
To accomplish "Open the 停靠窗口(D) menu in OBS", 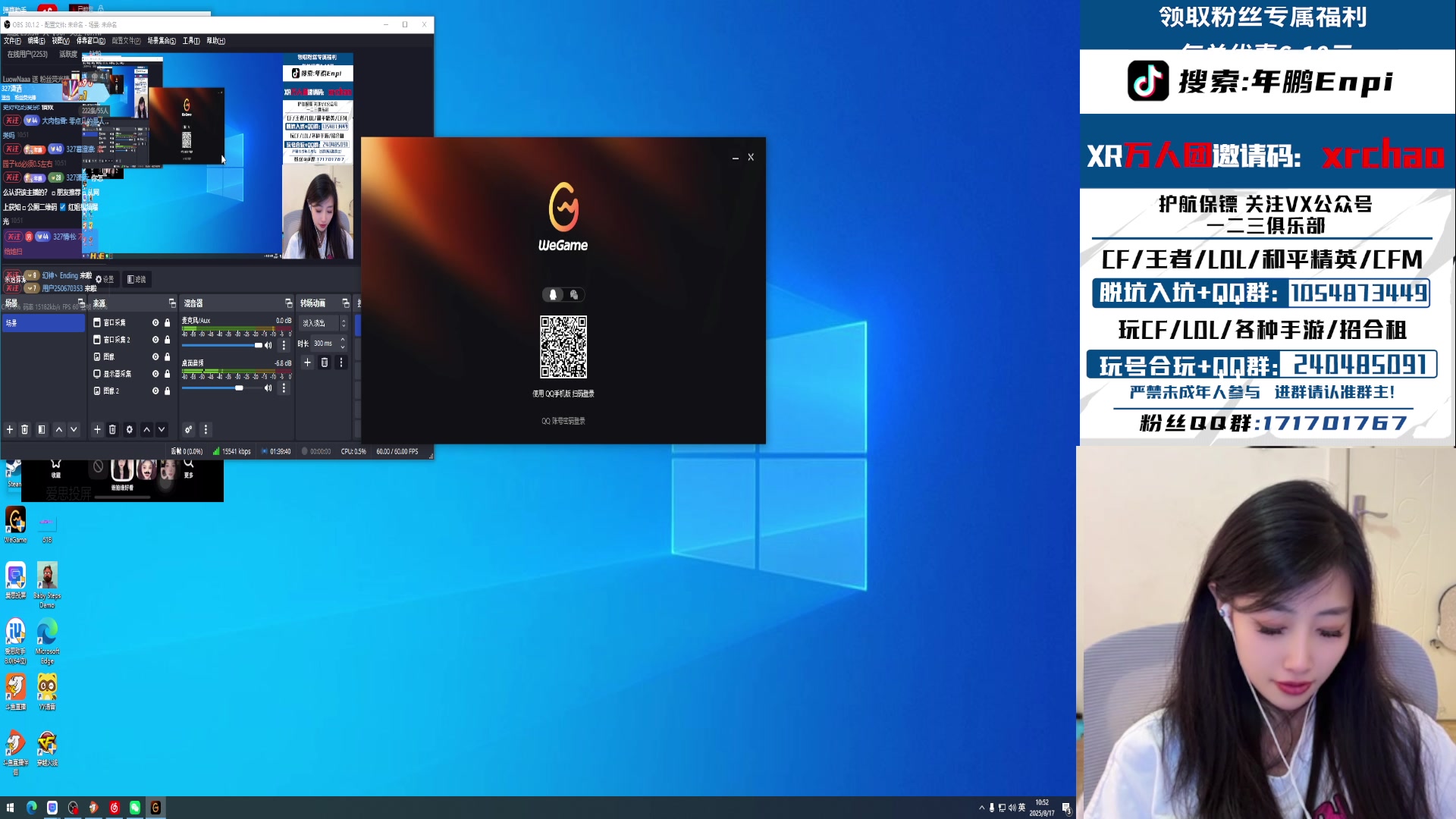I will [91, 41].
